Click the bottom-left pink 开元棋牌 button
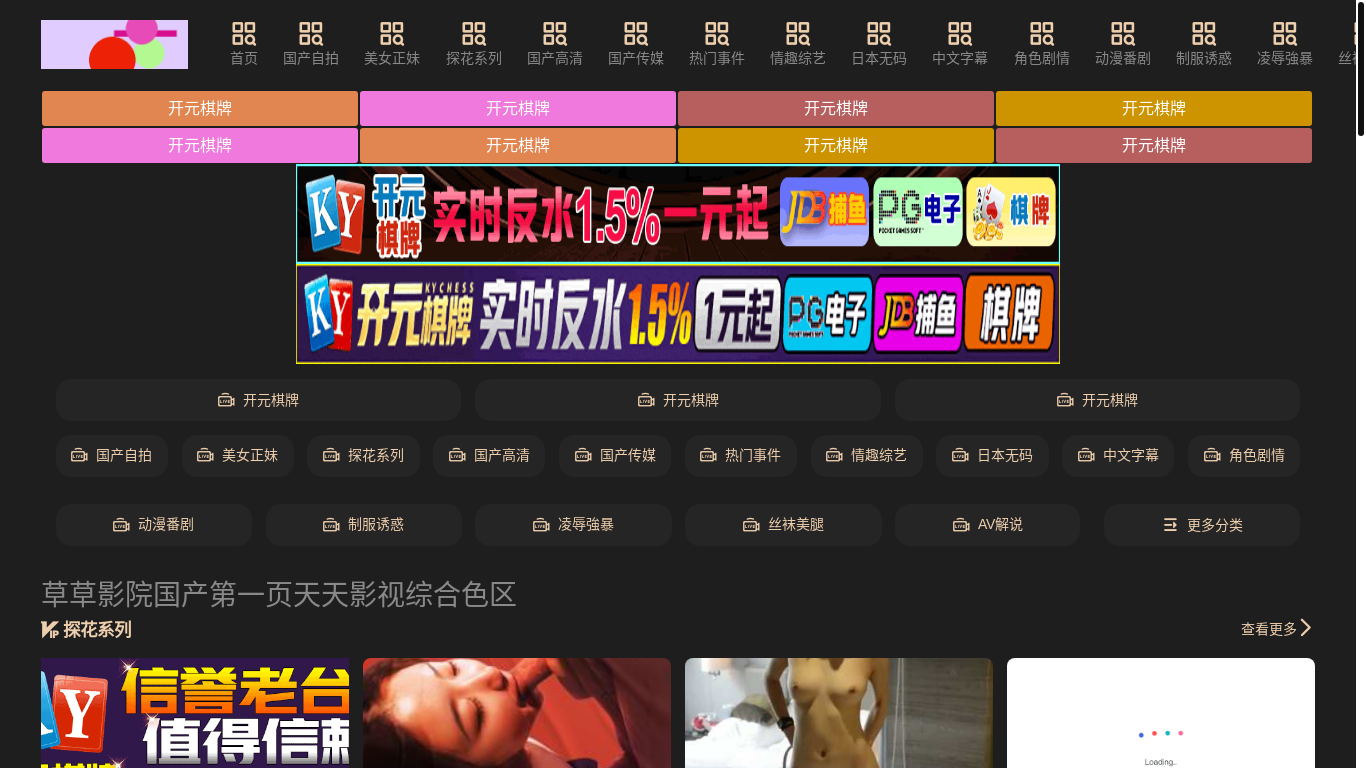1366x768 pixels. (200, 145)
